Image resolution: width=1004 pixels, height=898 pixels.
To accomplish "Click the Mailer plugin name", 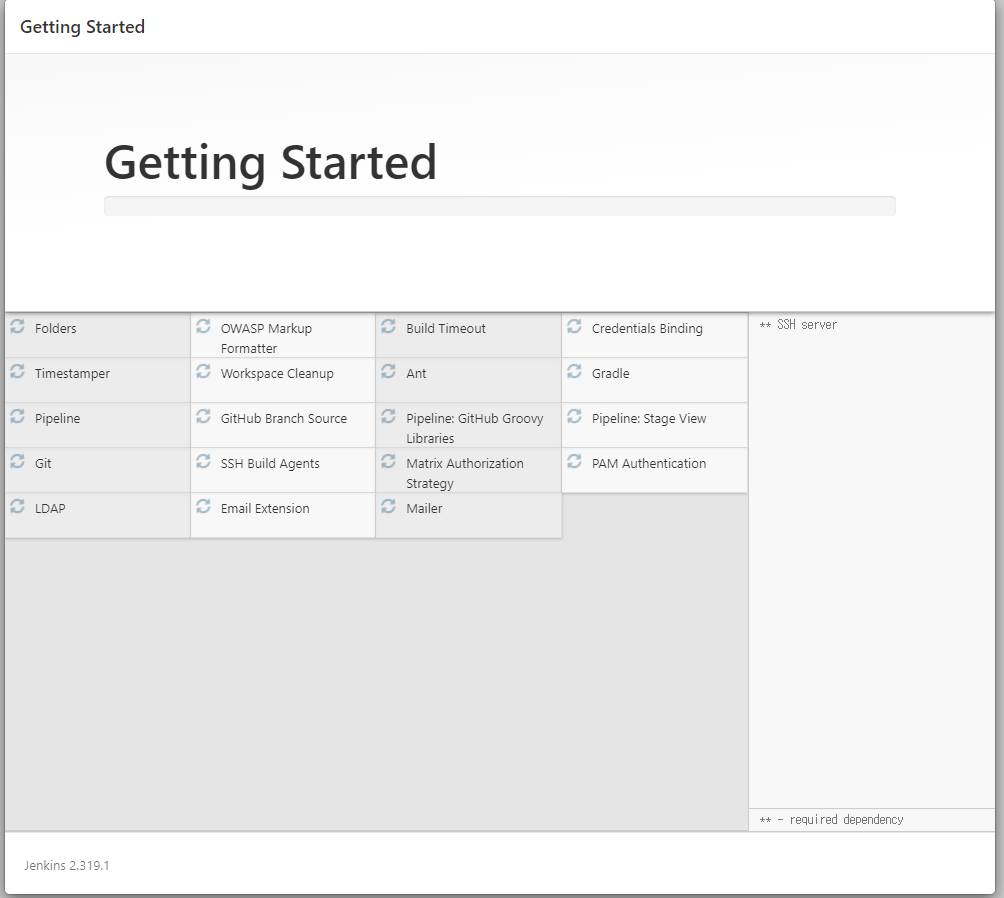I will point(424,509).
